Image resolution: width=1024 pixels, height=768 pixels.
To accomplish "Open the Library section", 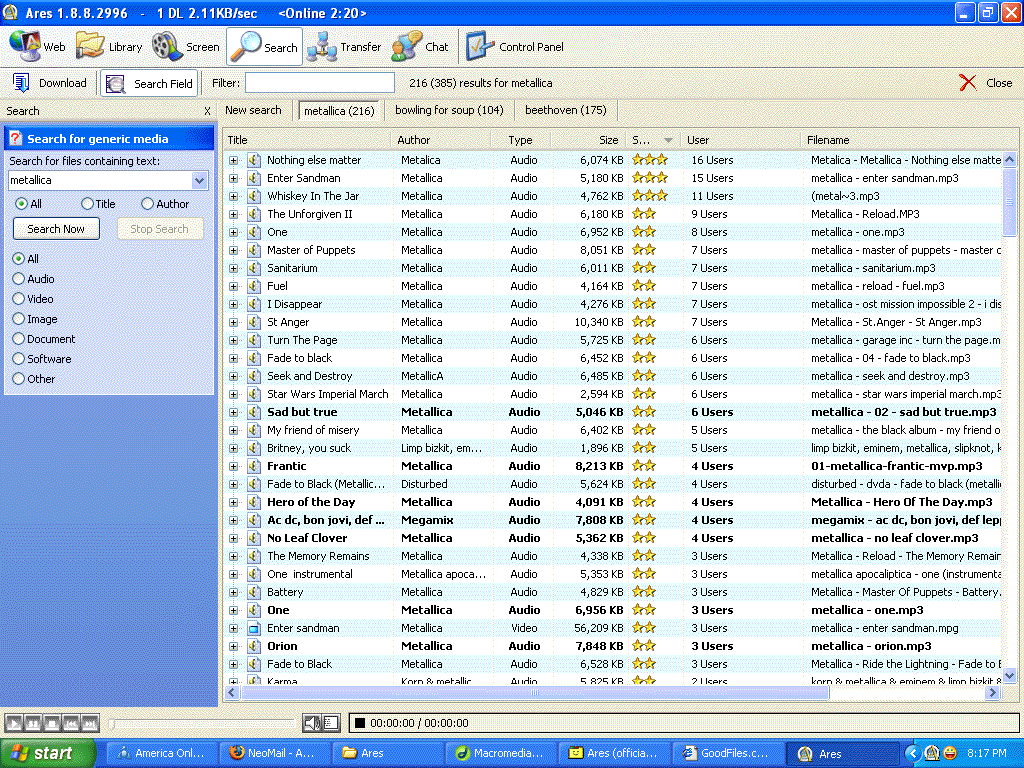I will click(x=109, y=46).
